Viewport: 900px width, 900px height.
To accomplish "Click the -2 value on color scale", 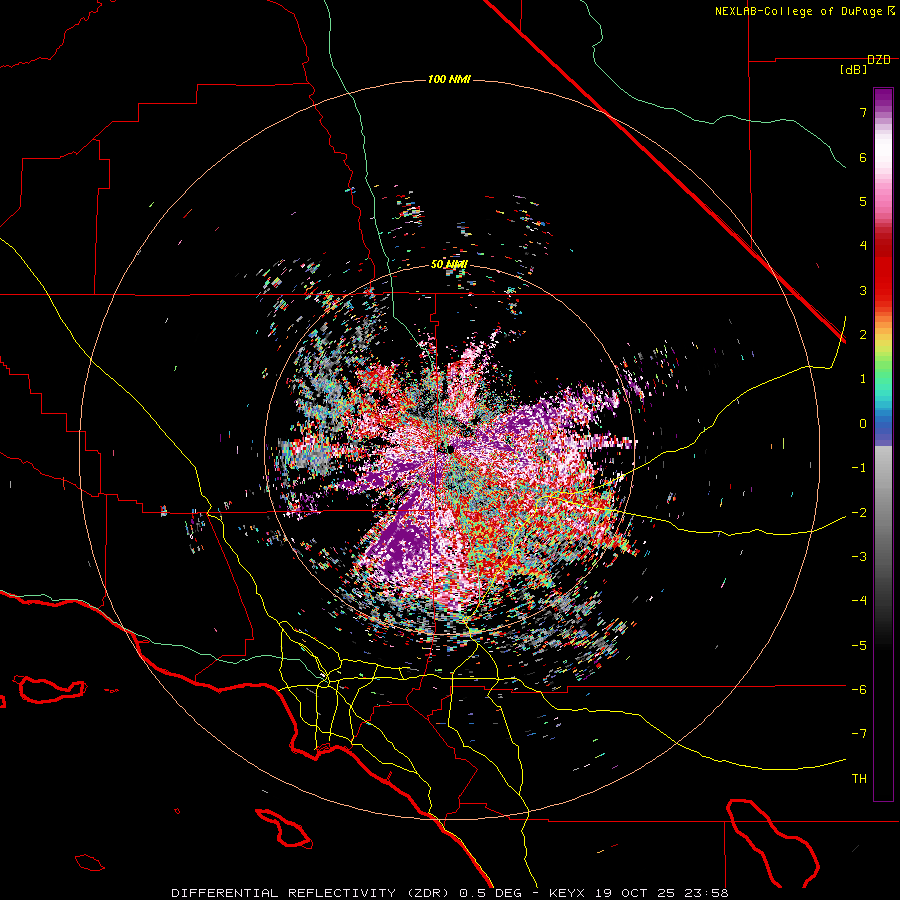I will [x=859, y=512].
